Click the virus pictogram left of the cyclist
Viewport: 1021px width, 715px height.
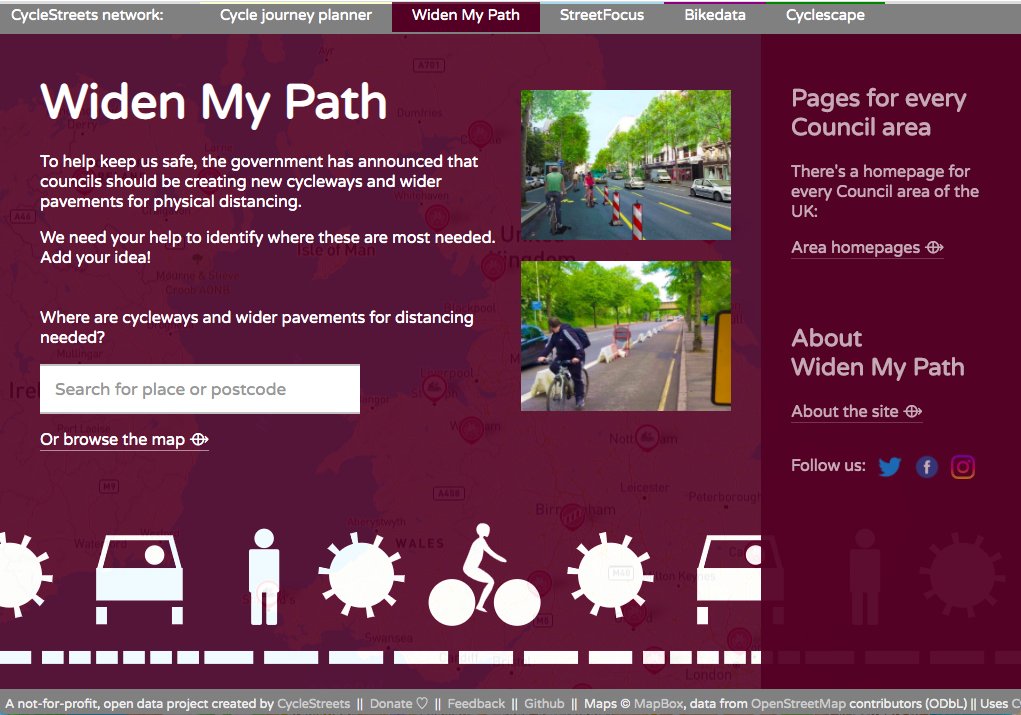click(x=361, y=575)
